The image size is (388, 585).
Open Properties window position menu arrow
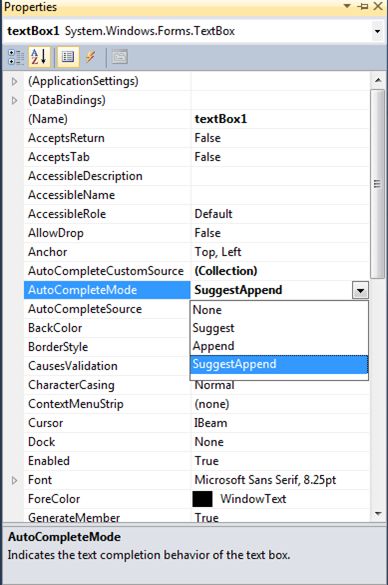[347, 6]
